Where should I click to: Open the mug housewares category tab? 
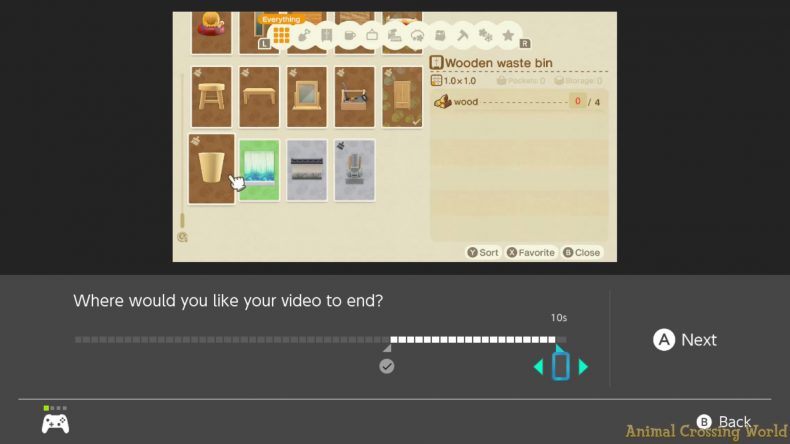pyautogui.click(x=349, y=35)
